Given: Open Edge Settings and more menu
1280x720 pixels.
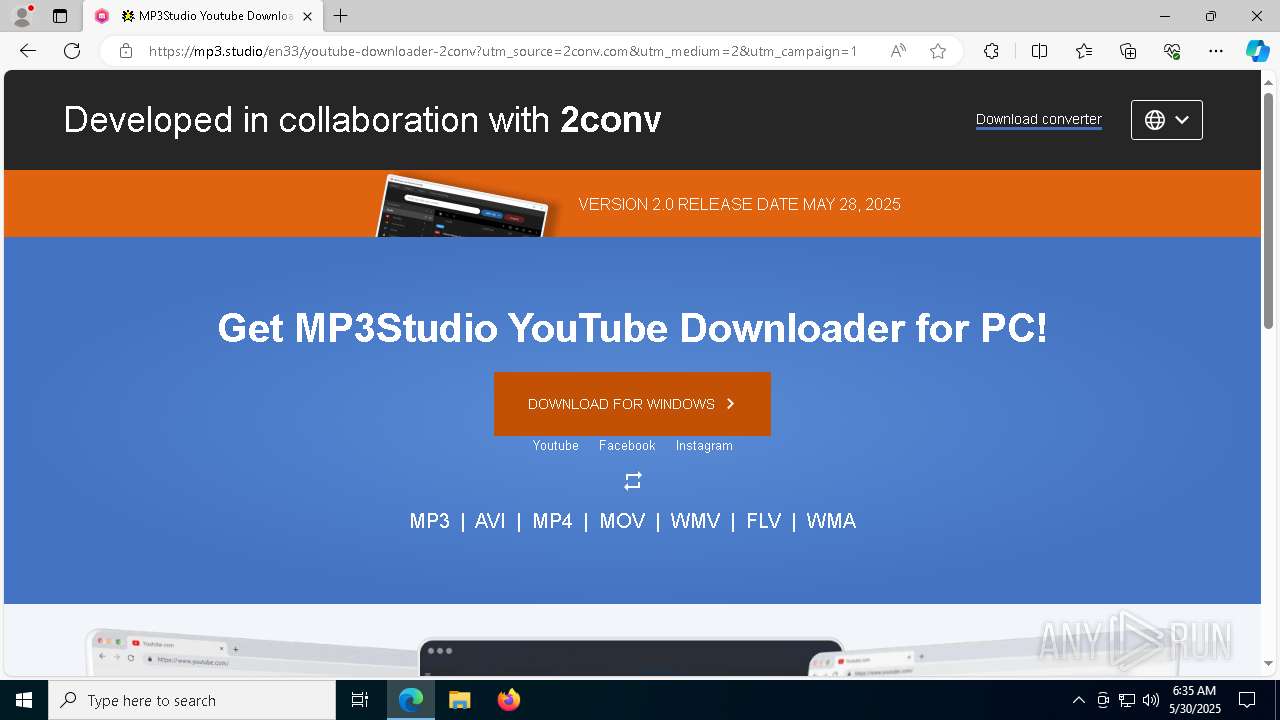Looking at the screenshot, I should [1216, 51].
